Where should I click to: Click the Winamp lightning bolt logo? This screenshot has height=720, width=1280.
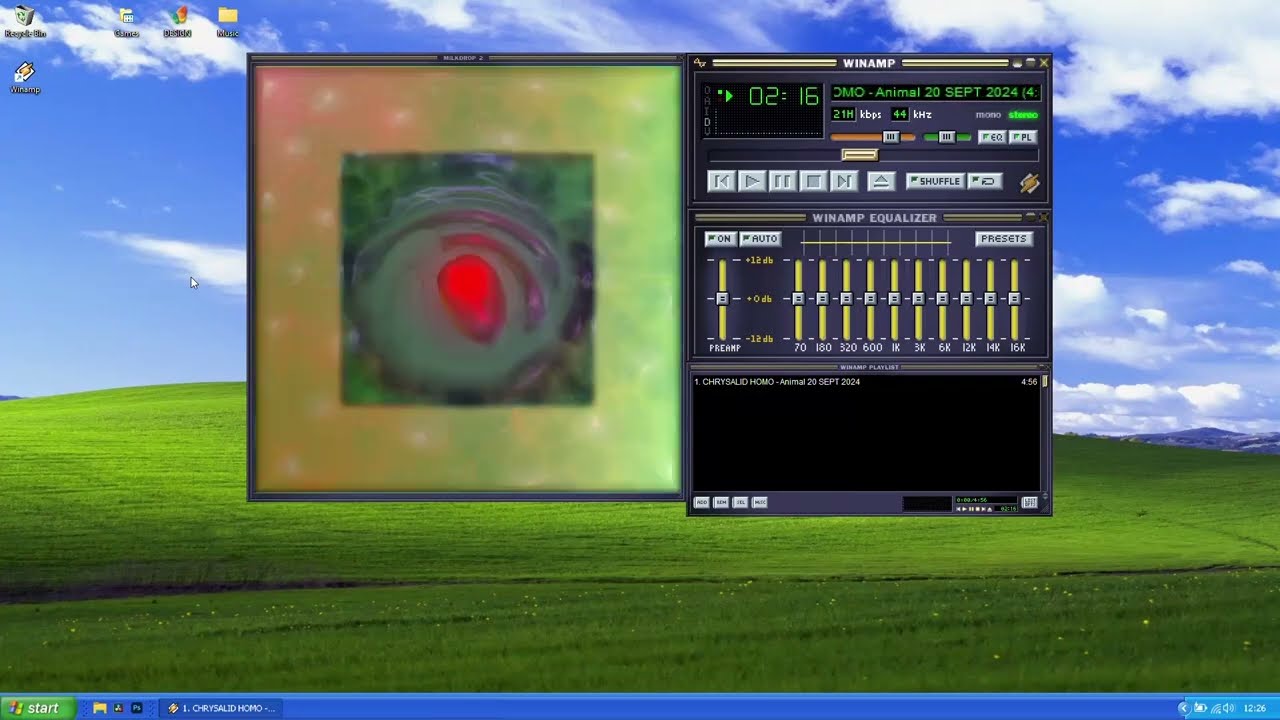pyautogui.click(x=1029, y=183)
